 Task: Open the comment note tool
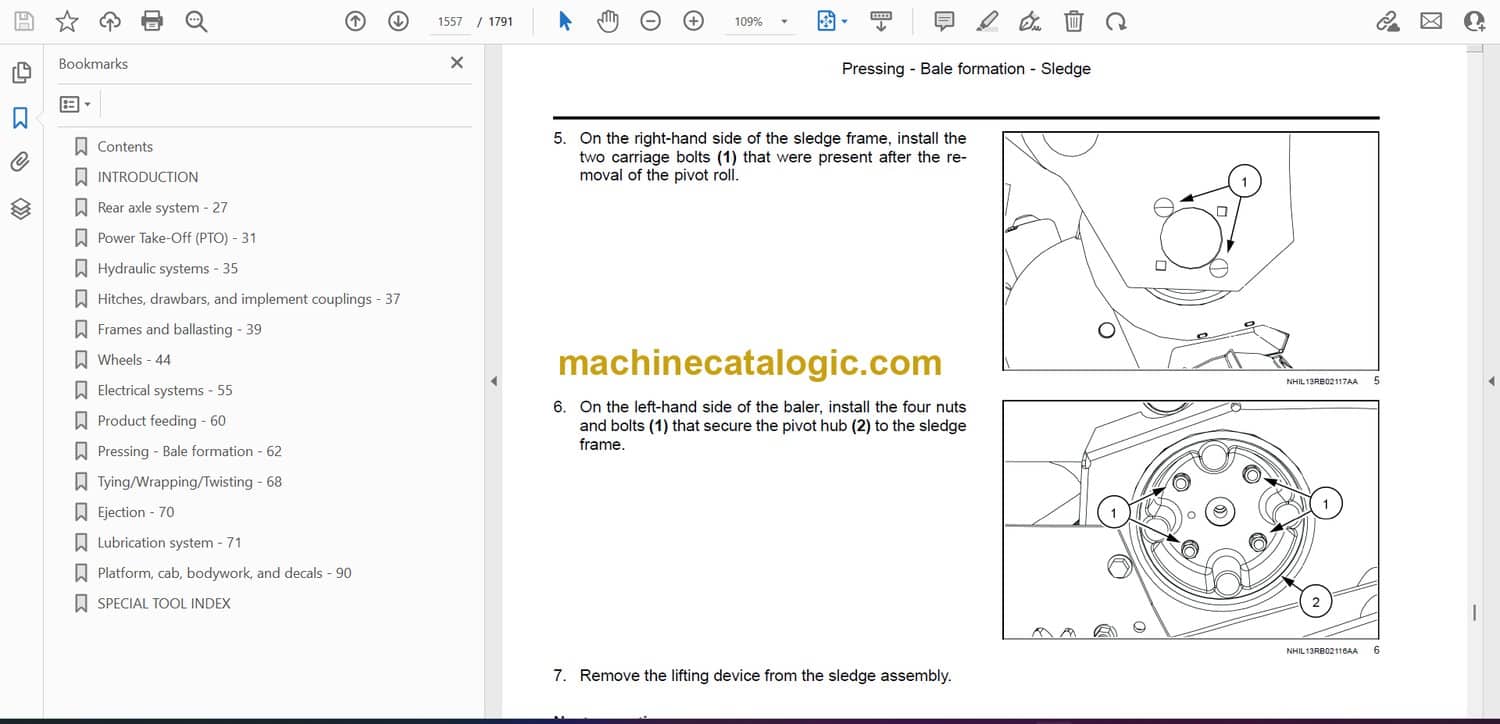(x=943, y=21)
